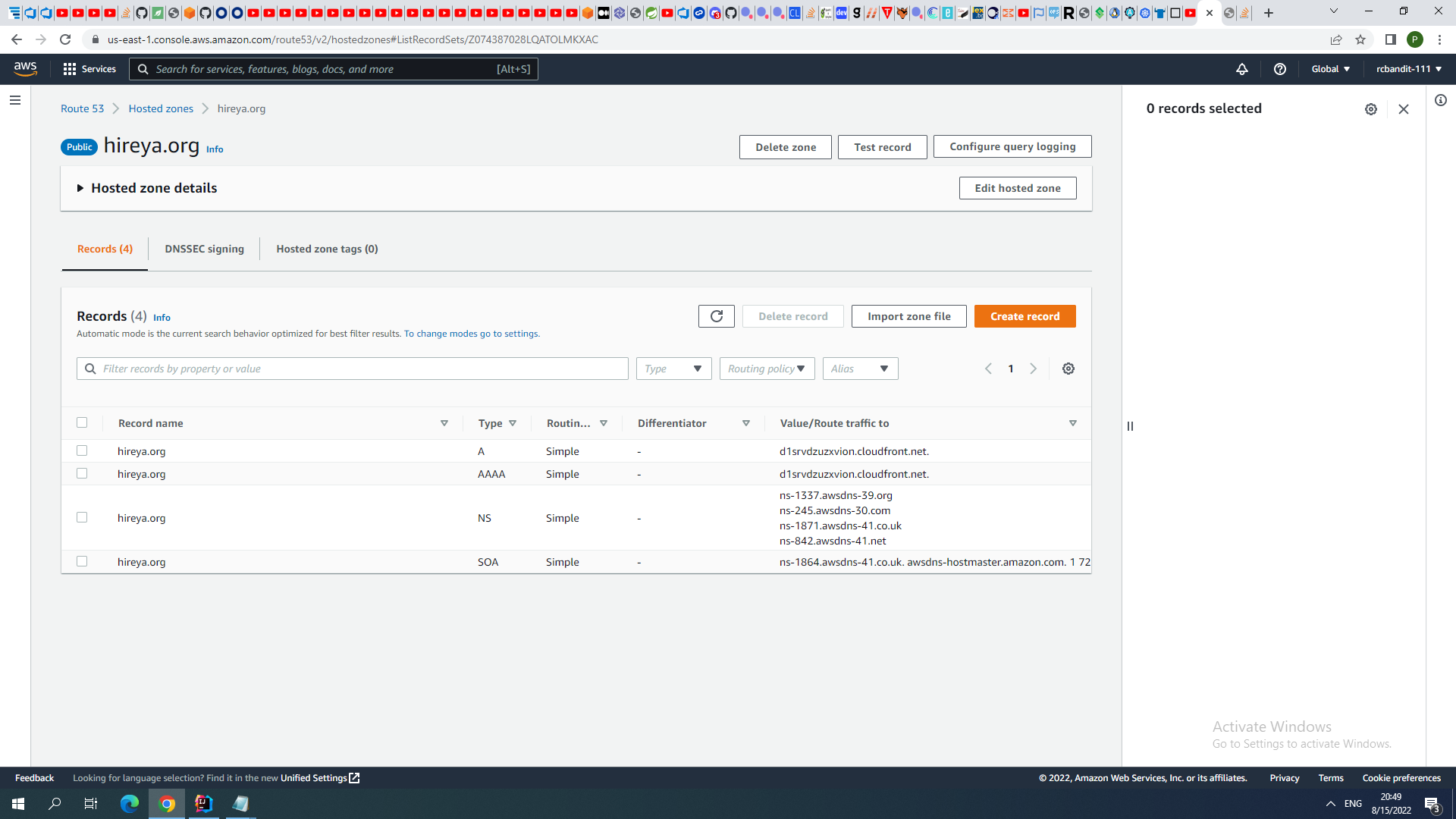Image resolution: width=1456 pixels, height=819 pixels.
Task: Open the AWS notifications bell
Action: pos(1242,69)
